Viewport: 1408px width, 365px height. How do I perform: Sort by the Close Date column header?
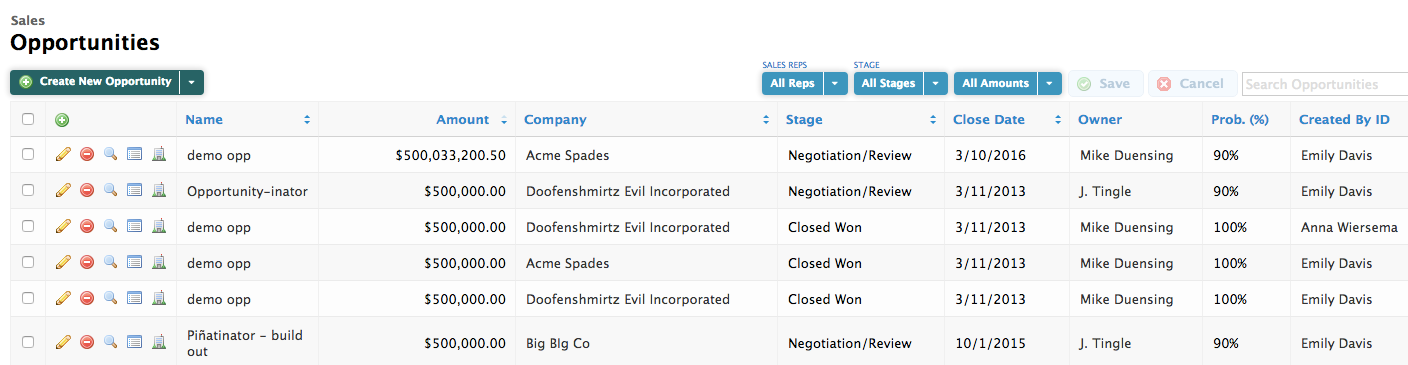tap(989, 120)
